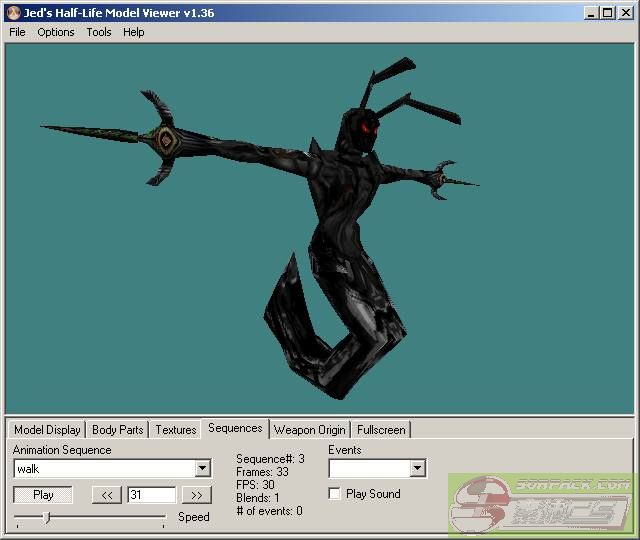Select the Sequences tab
This screenshot has height=540, width=640.
click(235, 428)
